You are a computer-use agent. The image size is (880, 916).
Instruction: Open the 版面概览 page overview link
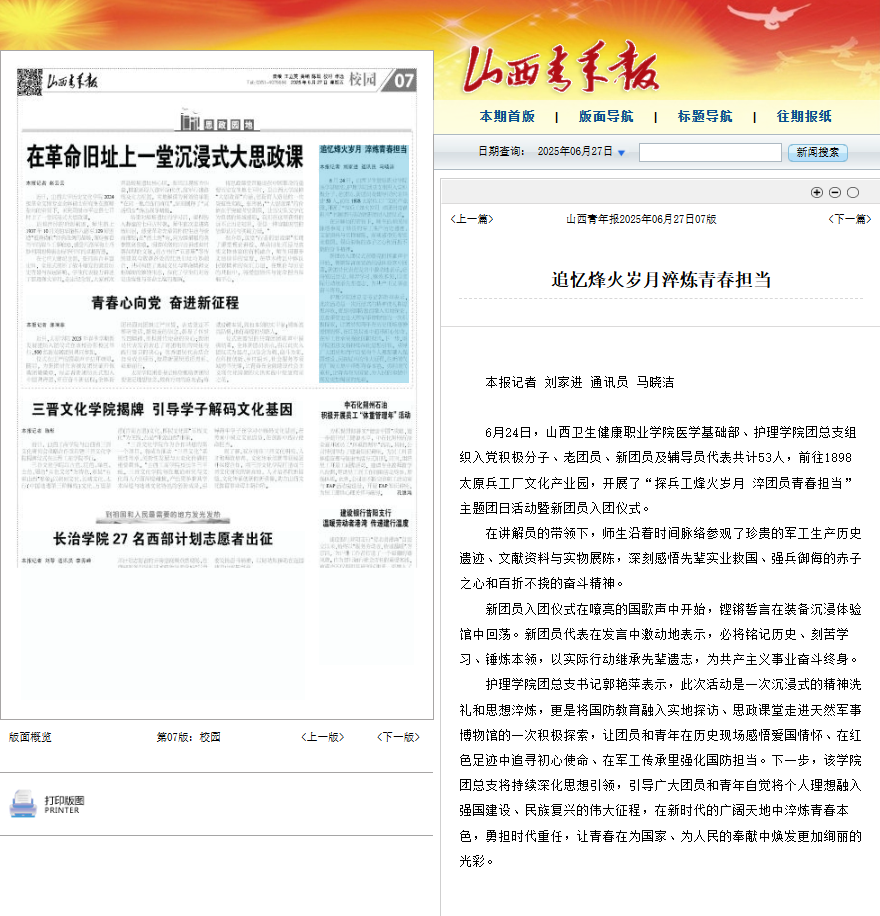(30, 737)
